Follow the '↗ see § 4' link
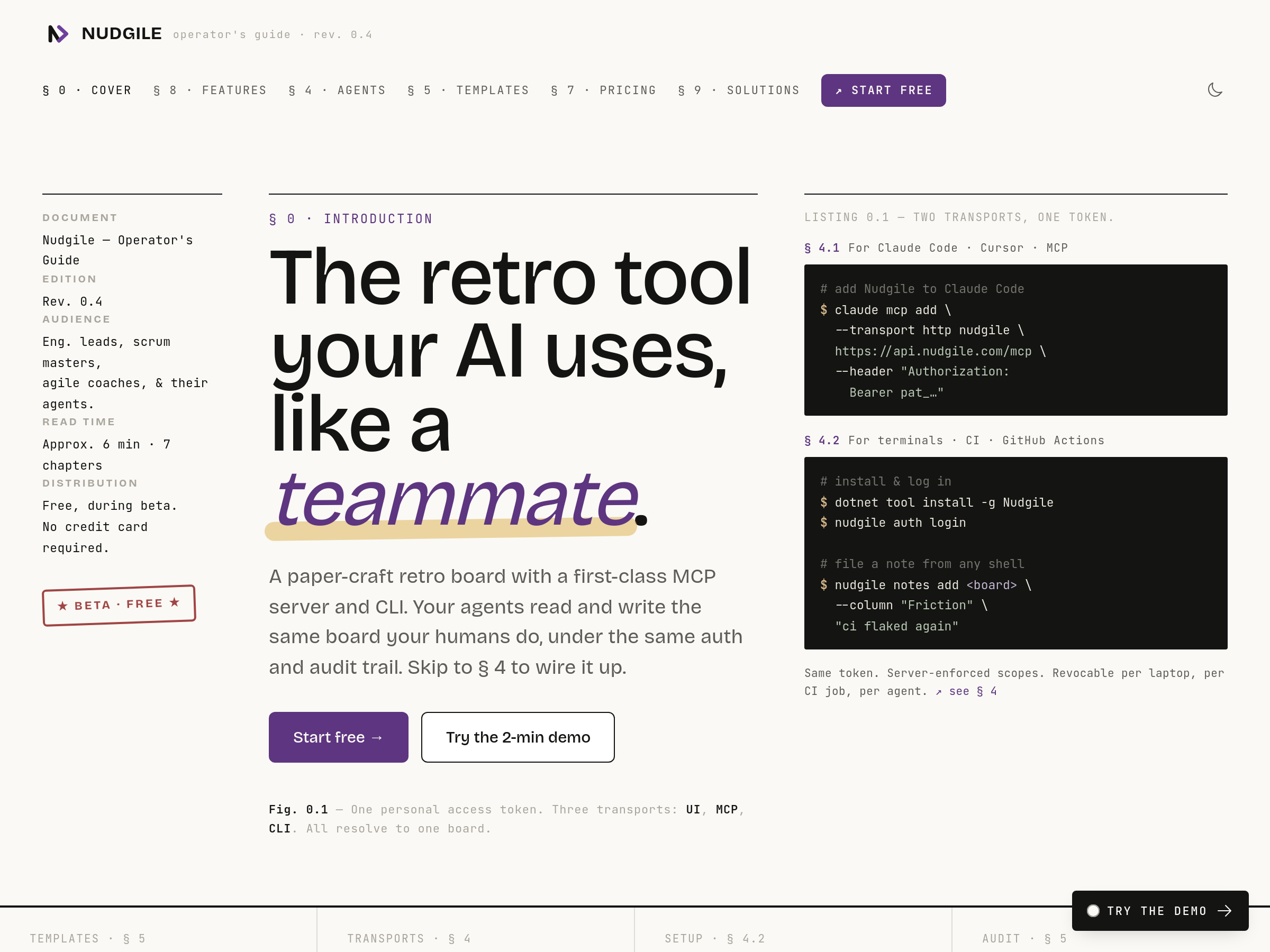 [x=966, y=691]
